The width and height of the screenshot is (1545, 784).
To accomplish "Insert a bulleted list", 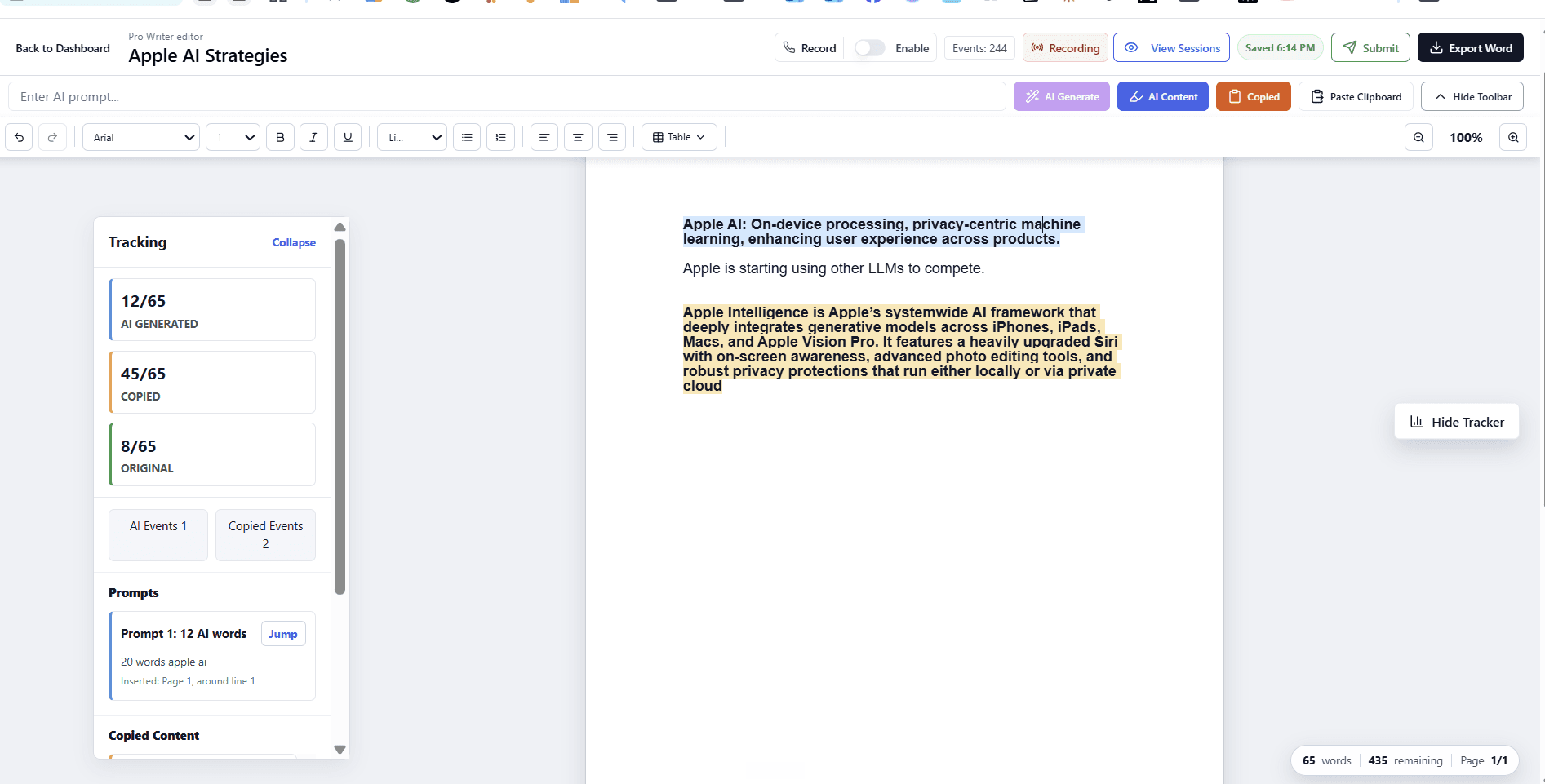I will coord(467,137).
